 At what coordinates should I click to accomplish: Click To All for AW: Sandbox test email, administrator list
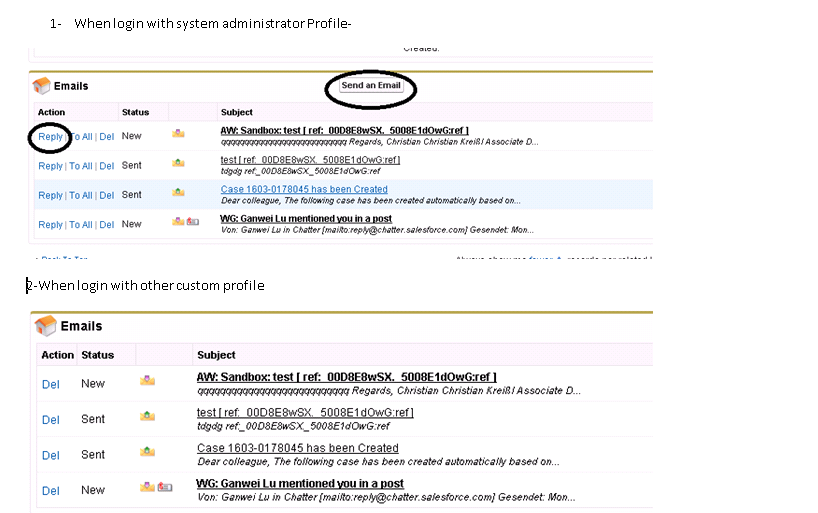[x=81, y=137]
